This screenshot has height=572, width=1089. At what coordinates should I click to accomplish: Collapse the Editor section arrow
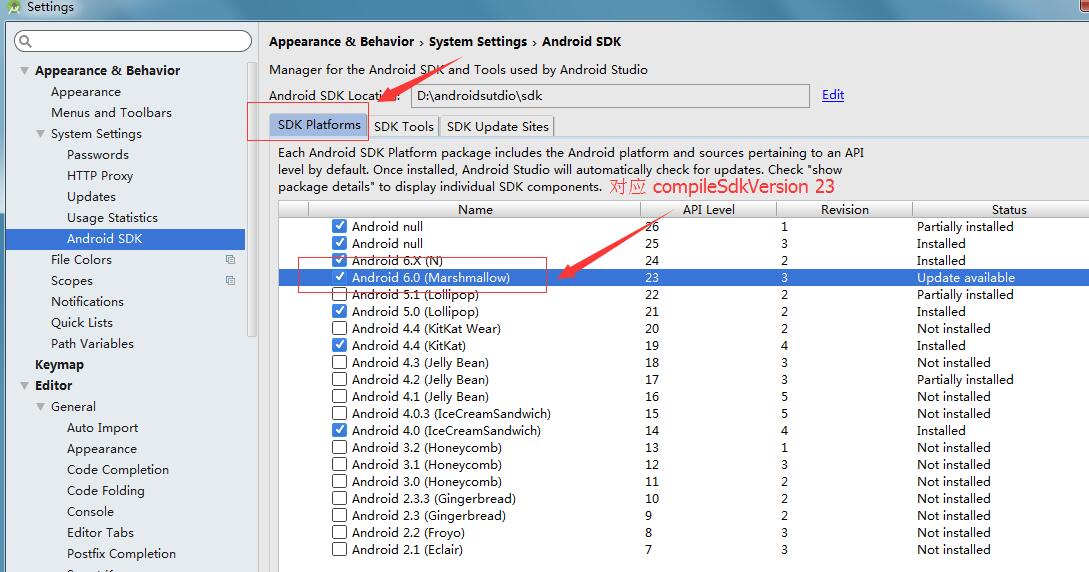[x=24, y=385]
